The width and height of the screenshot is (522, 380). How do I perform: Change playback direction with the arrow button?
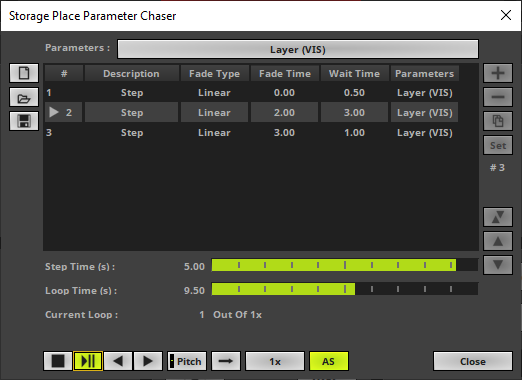(x=226, y=361)
